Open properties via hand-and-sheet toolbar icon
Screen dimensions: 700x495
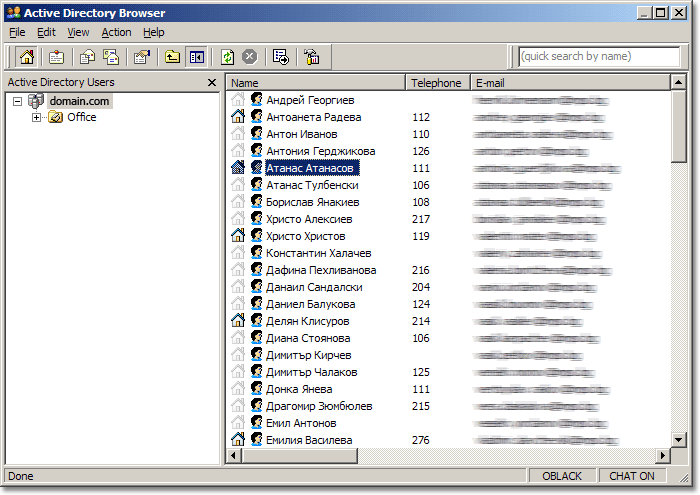pos(142,57)
